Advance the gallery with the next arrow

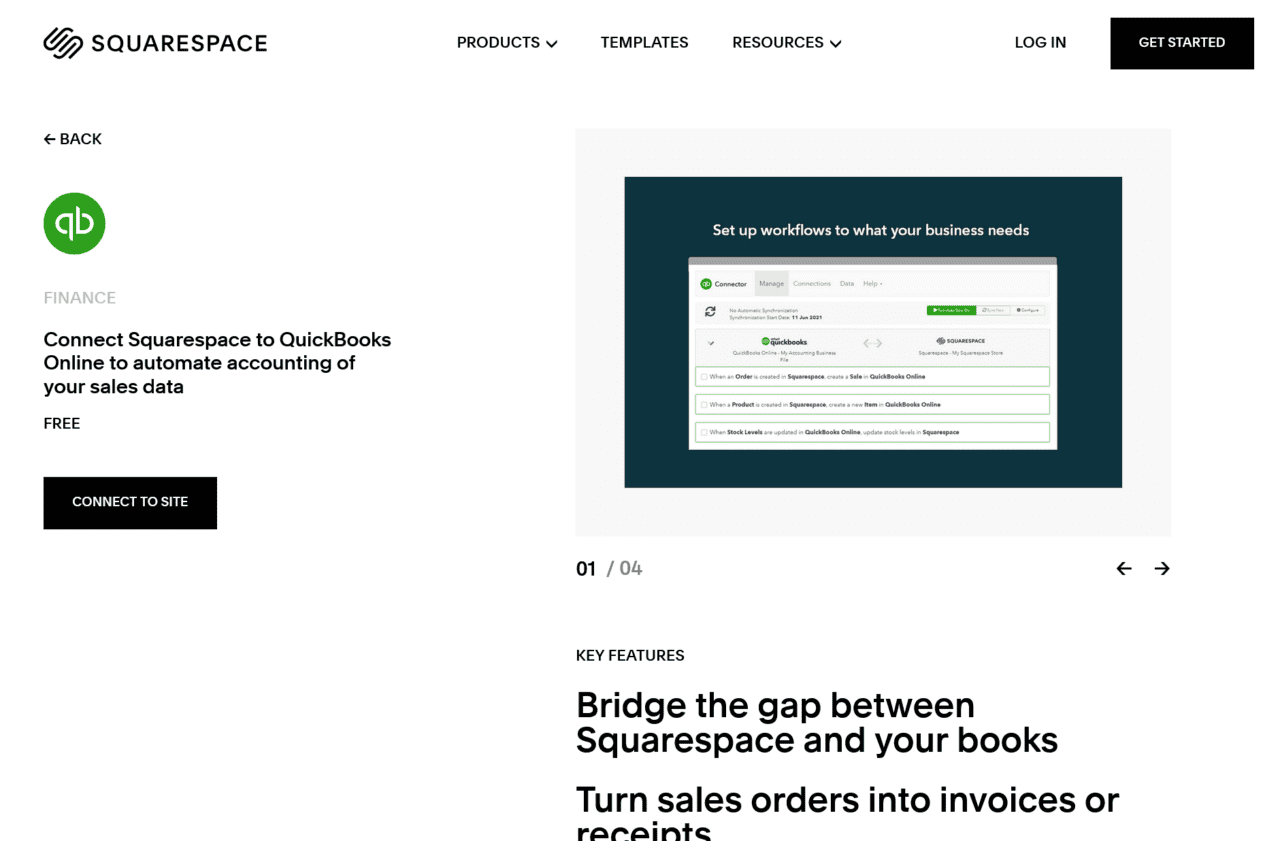point(1162,568)
